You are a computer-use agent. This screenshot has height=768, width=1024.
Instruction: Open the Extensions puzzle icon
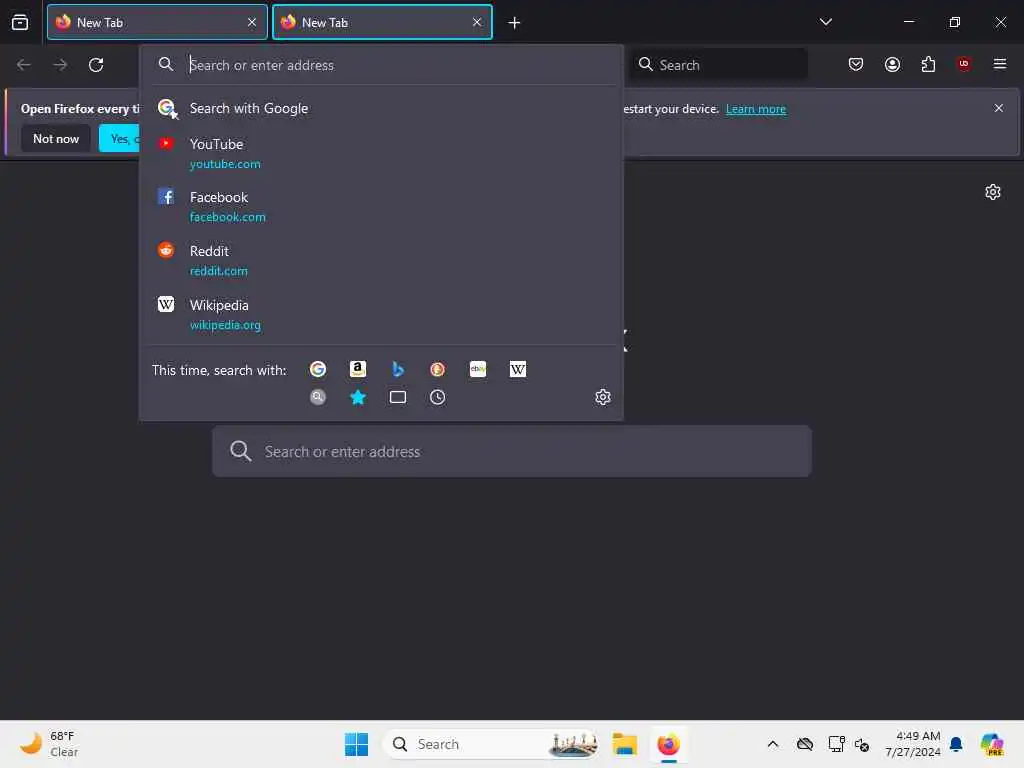pos(928,64)
